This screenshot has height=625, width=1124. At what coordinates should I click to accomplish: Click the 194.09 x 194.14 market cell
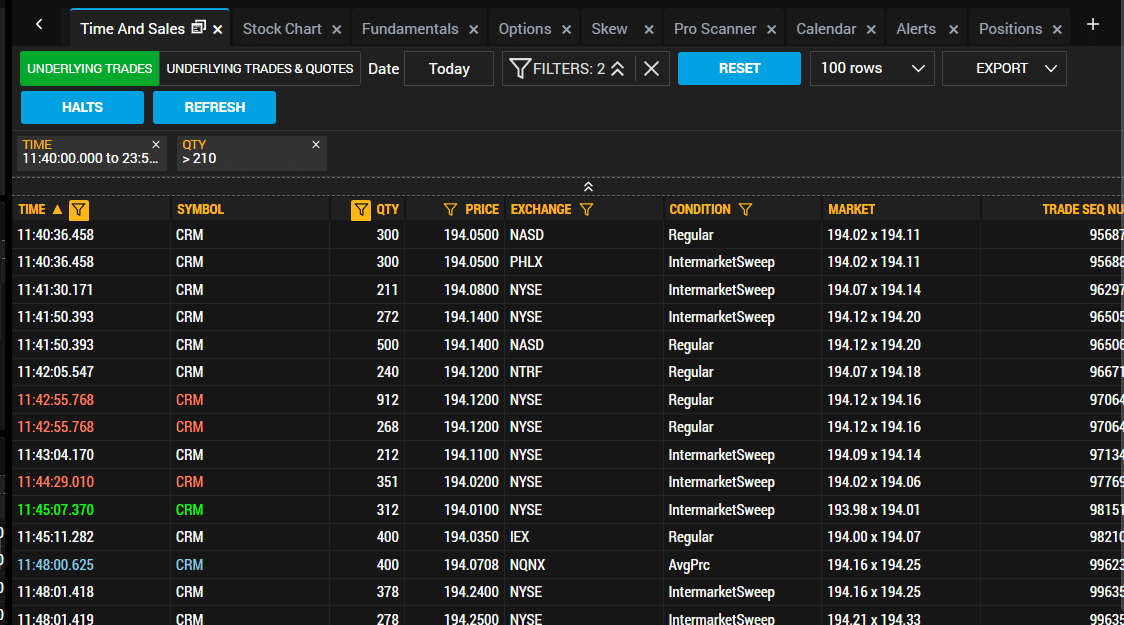[874, 455]
